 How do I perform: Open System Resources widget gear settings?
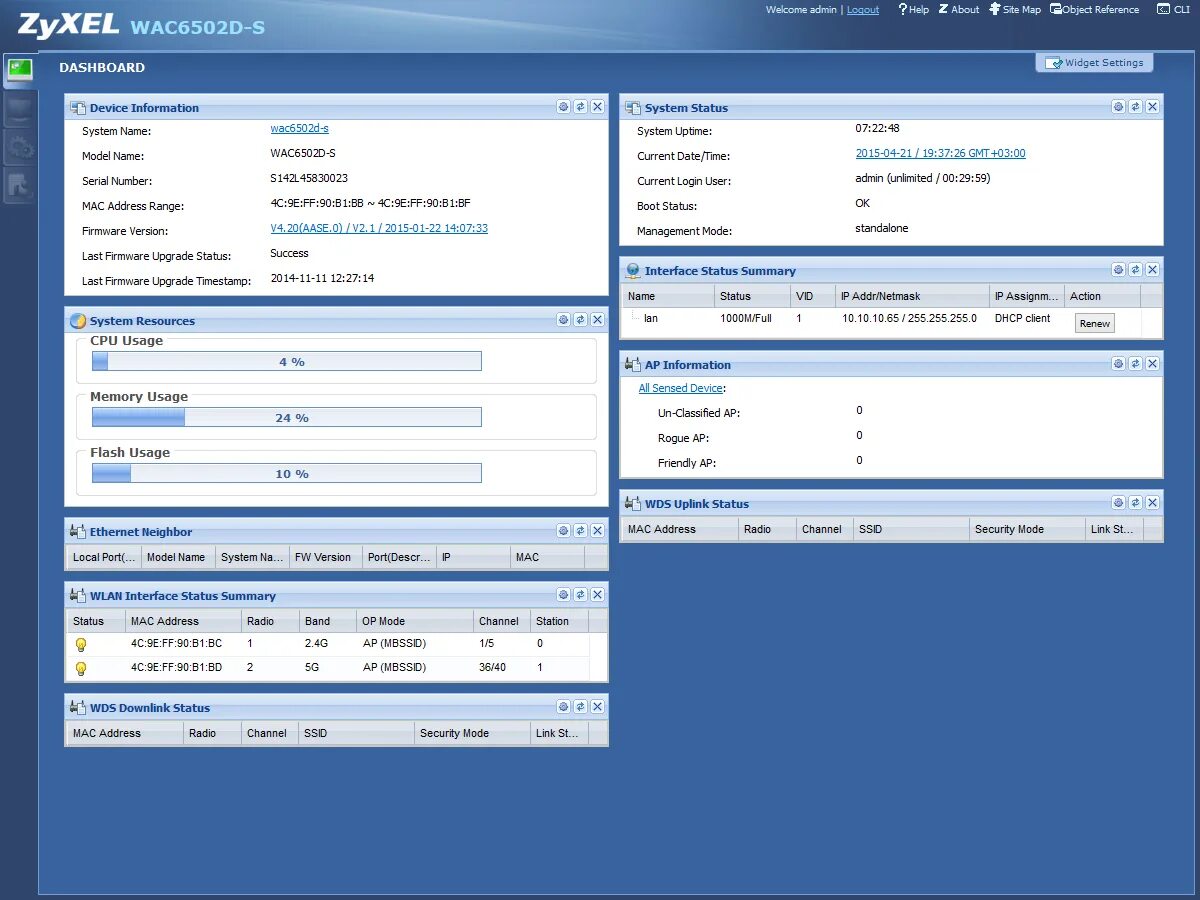[563, 320]
